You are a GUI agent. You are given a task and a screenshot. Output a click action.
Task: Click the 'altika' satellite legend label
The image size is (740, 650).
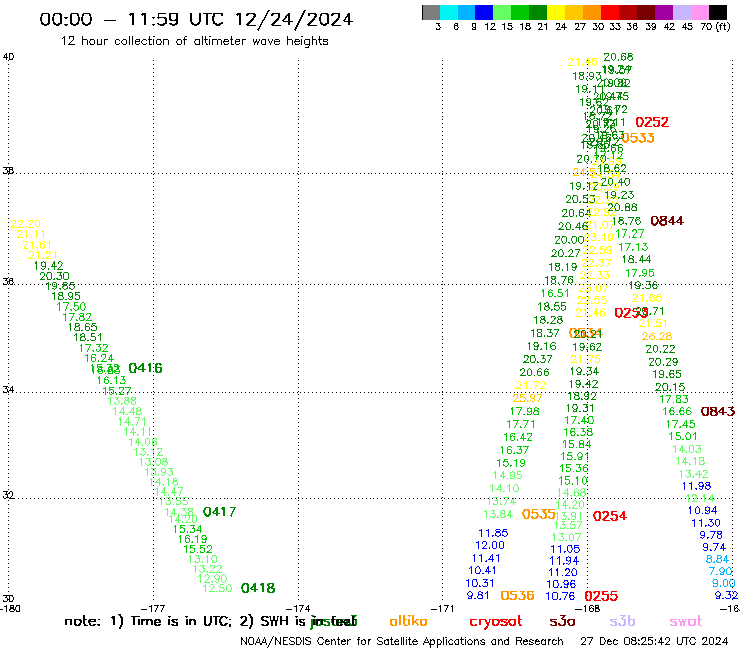click(408, 621)
